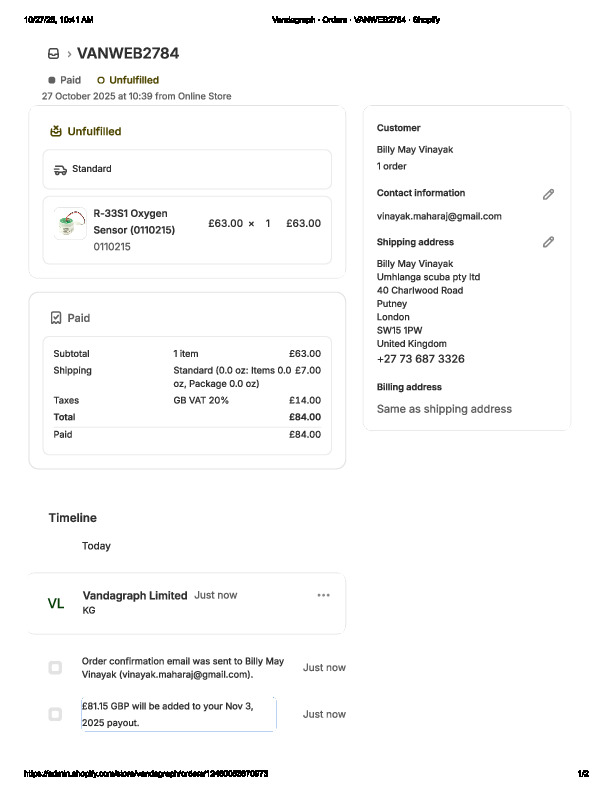Click the 1 order link under customer
This screenshot has width=612, height=792.
pyautogui.click(x=391, y=166)
